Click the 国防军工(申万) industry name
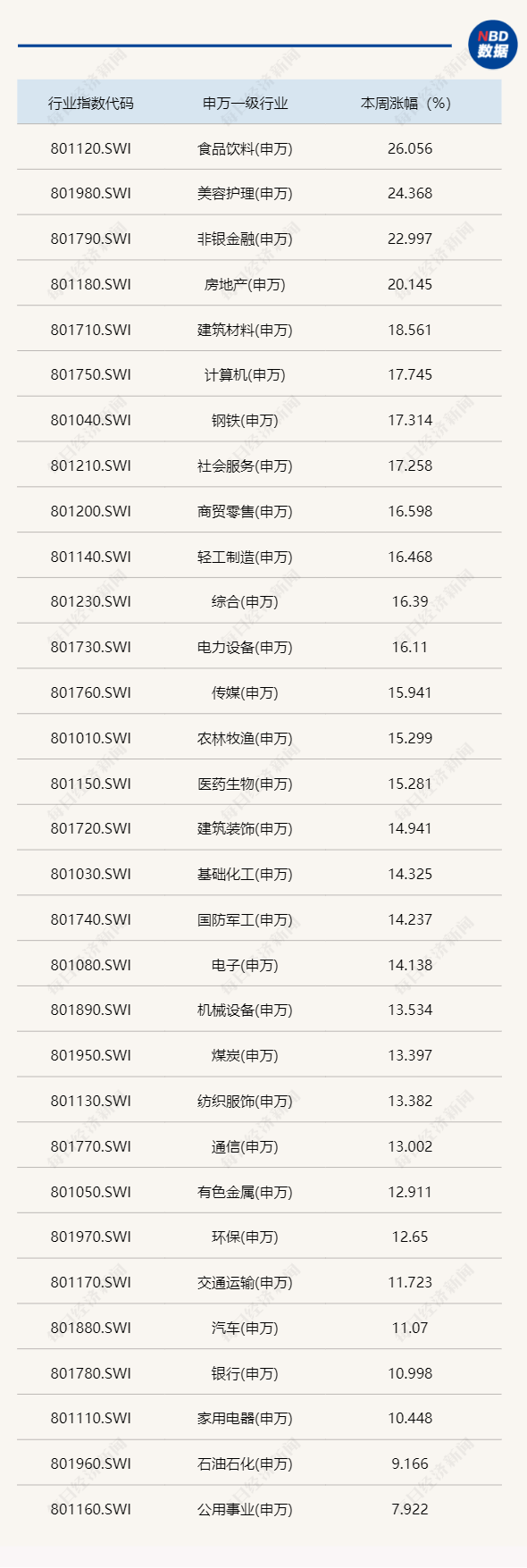 pyautogui.click(x=246, y=920)
